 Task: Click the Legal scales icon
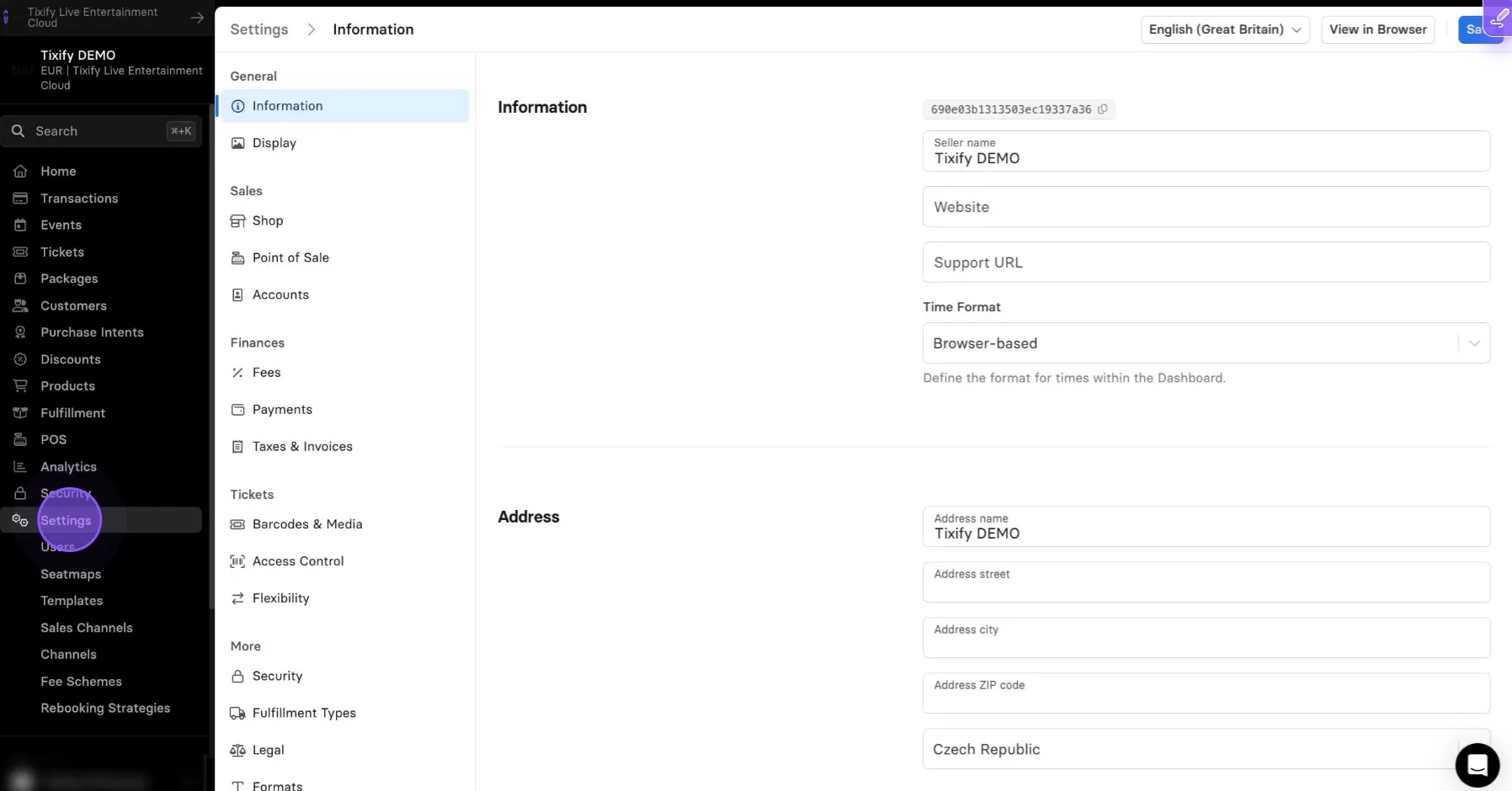coord(237,750)
